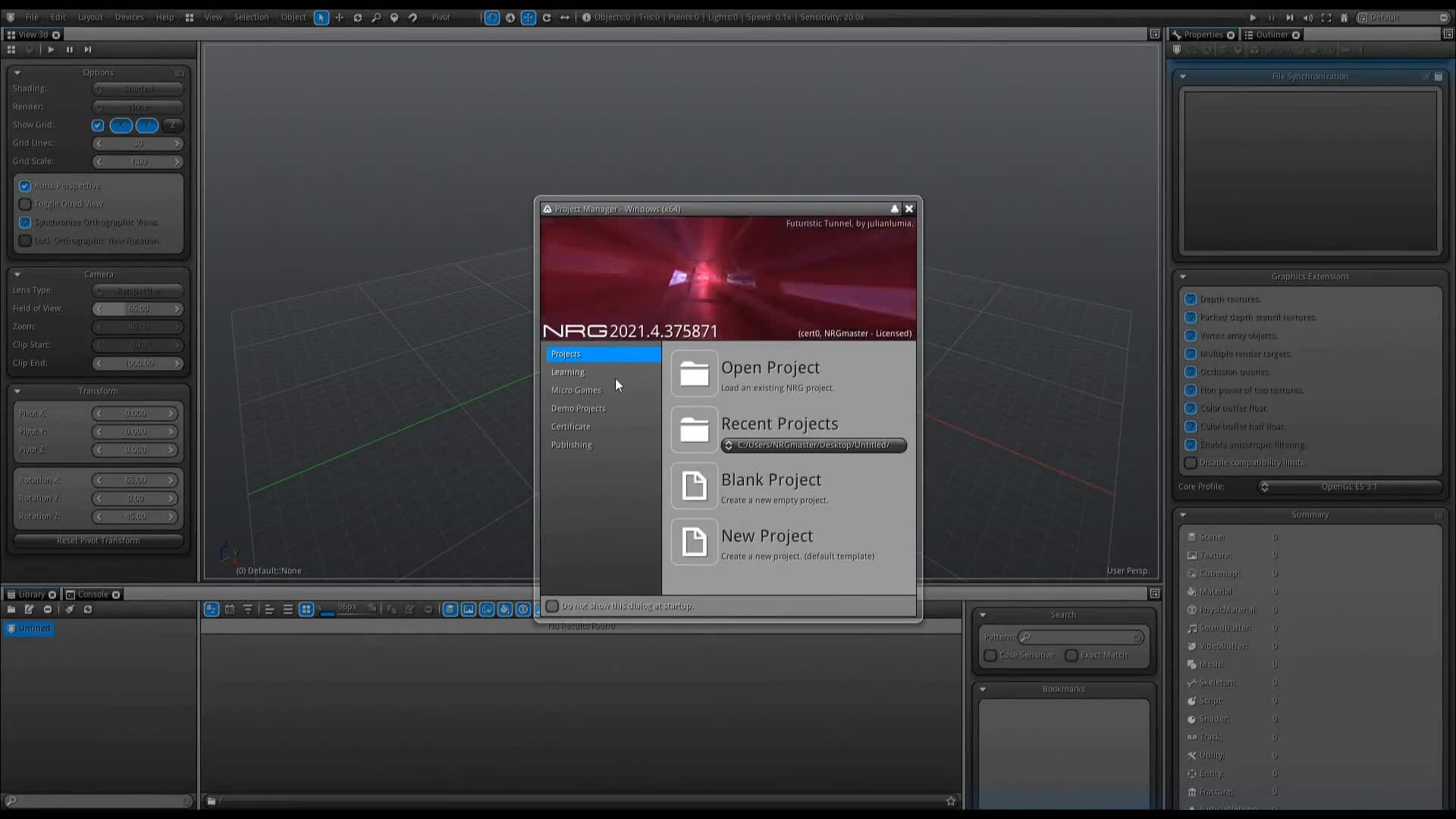
Task: Select the arrow selection tool
Action: pos(322,17)
